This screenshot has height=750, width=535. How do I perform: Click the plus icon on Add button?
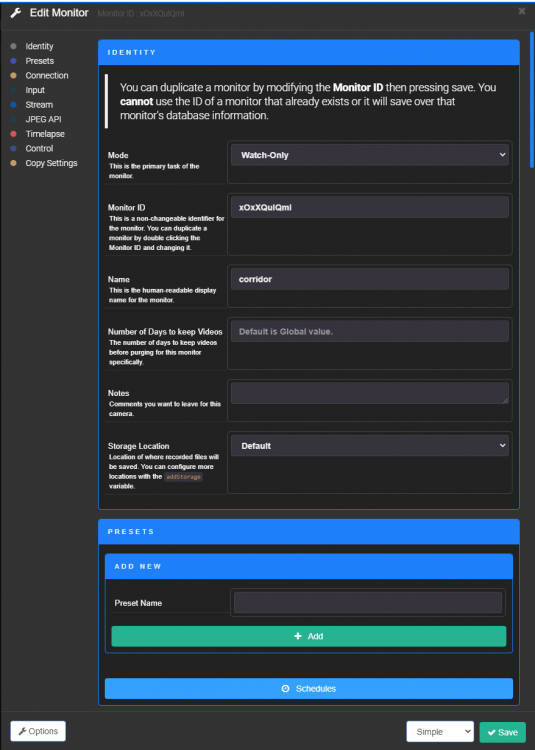(x=298, y=636)
